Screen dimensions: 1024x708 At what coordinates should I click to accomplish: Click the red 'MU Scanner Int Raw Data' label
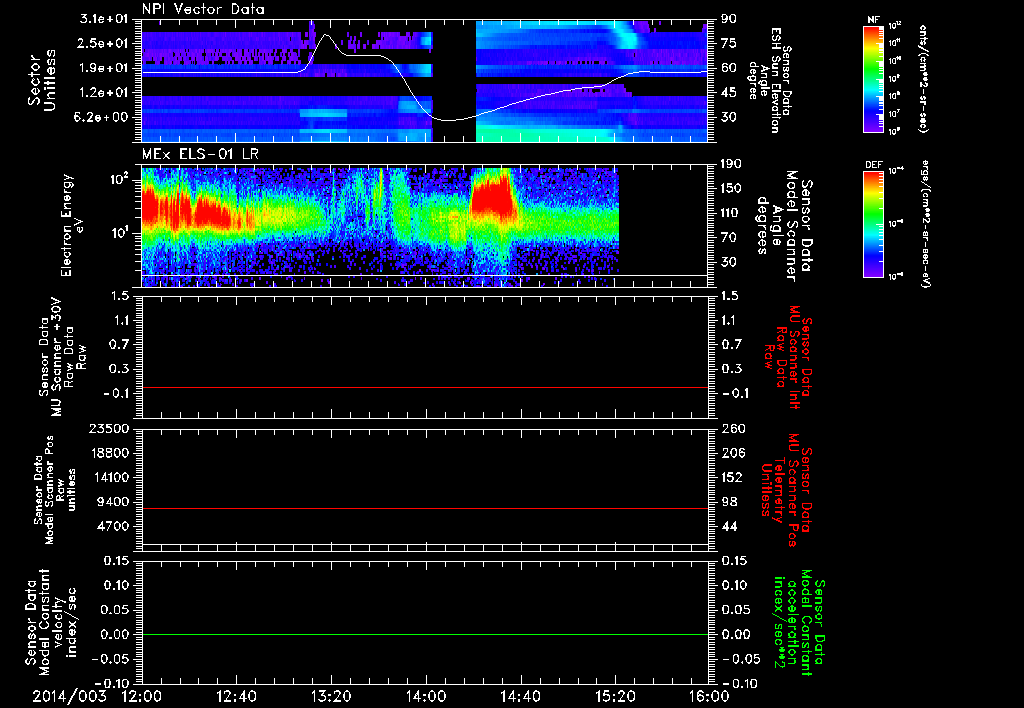coord(788,357)
